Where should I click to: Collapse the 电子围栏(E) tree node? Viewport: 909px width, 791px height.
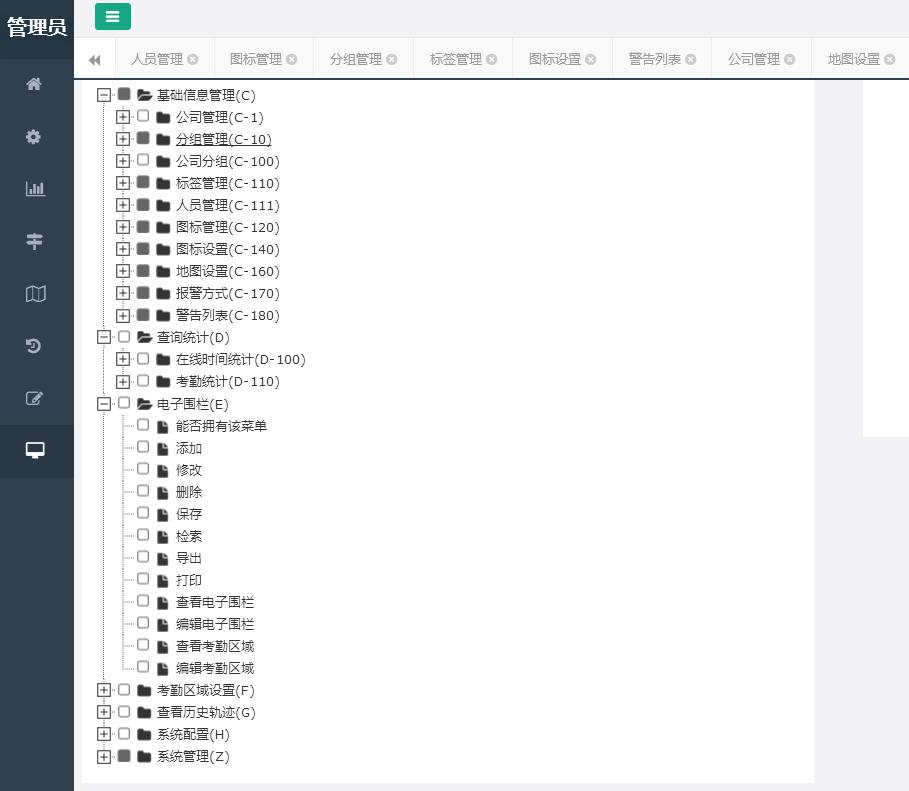104,404
